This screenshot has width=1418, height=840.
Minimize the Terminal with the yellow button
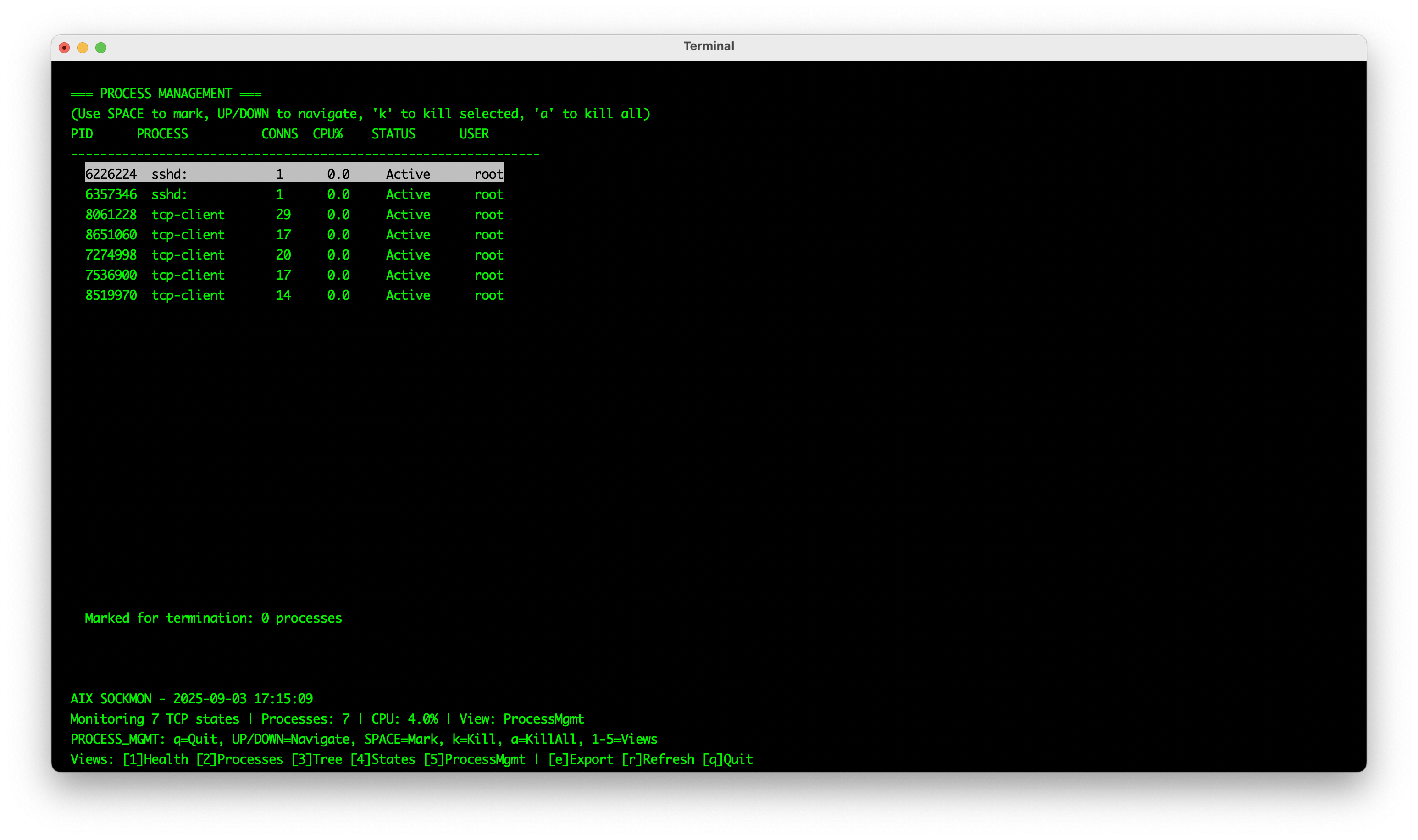tap(83, 48)
